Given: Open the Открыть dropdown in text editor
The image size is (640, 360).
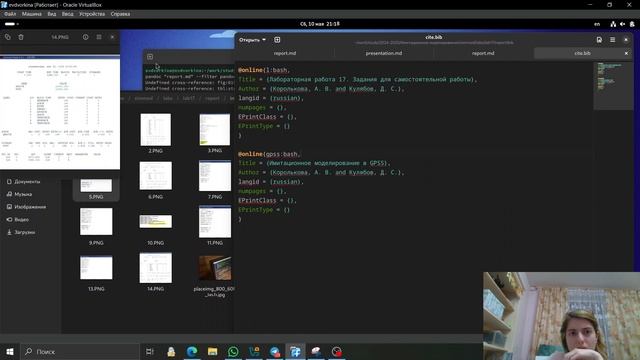Looking at the screenshot, I should coord(252,40).
